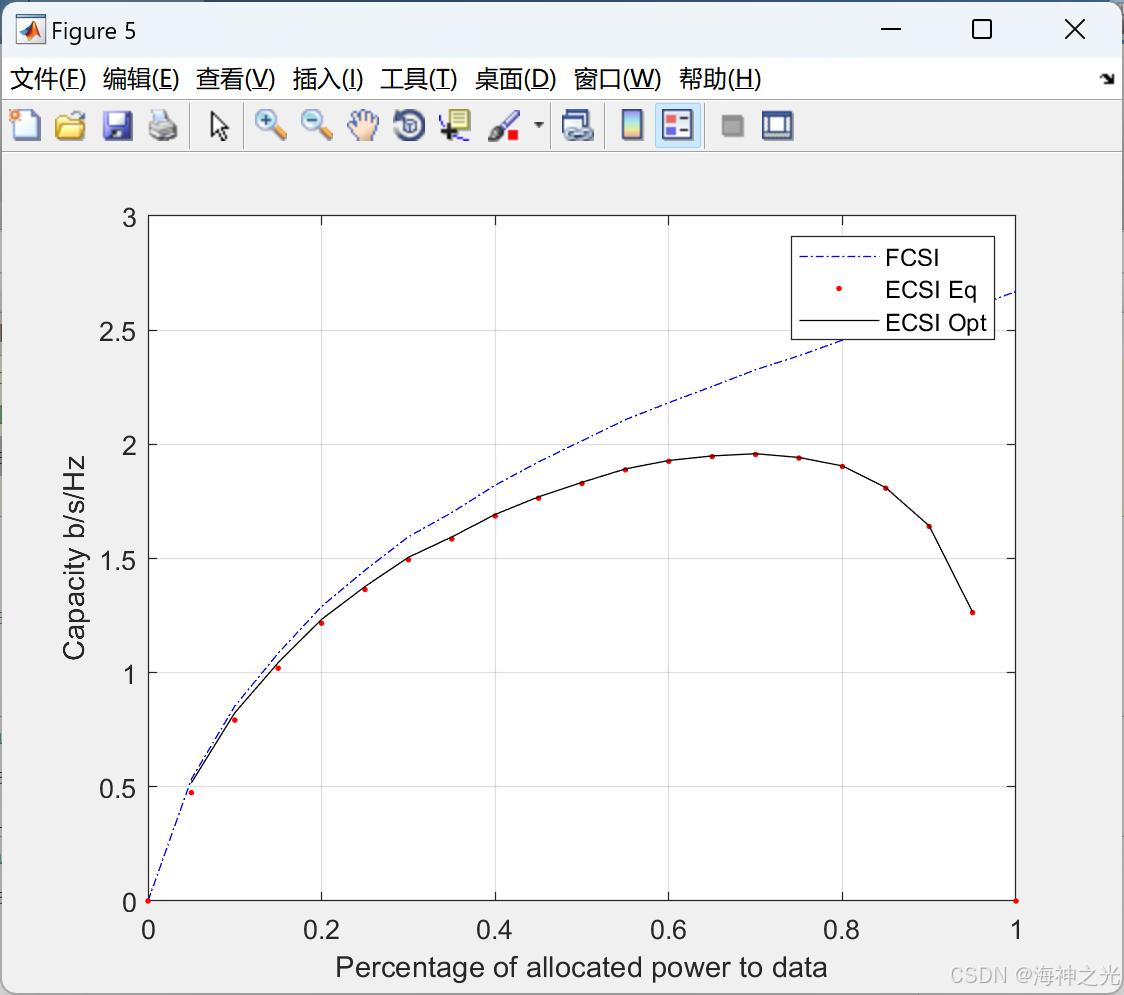The width and height of the screenshot is (1124, 995).
Task: Print the figure with the printer icon
Action: coord(163,125)
